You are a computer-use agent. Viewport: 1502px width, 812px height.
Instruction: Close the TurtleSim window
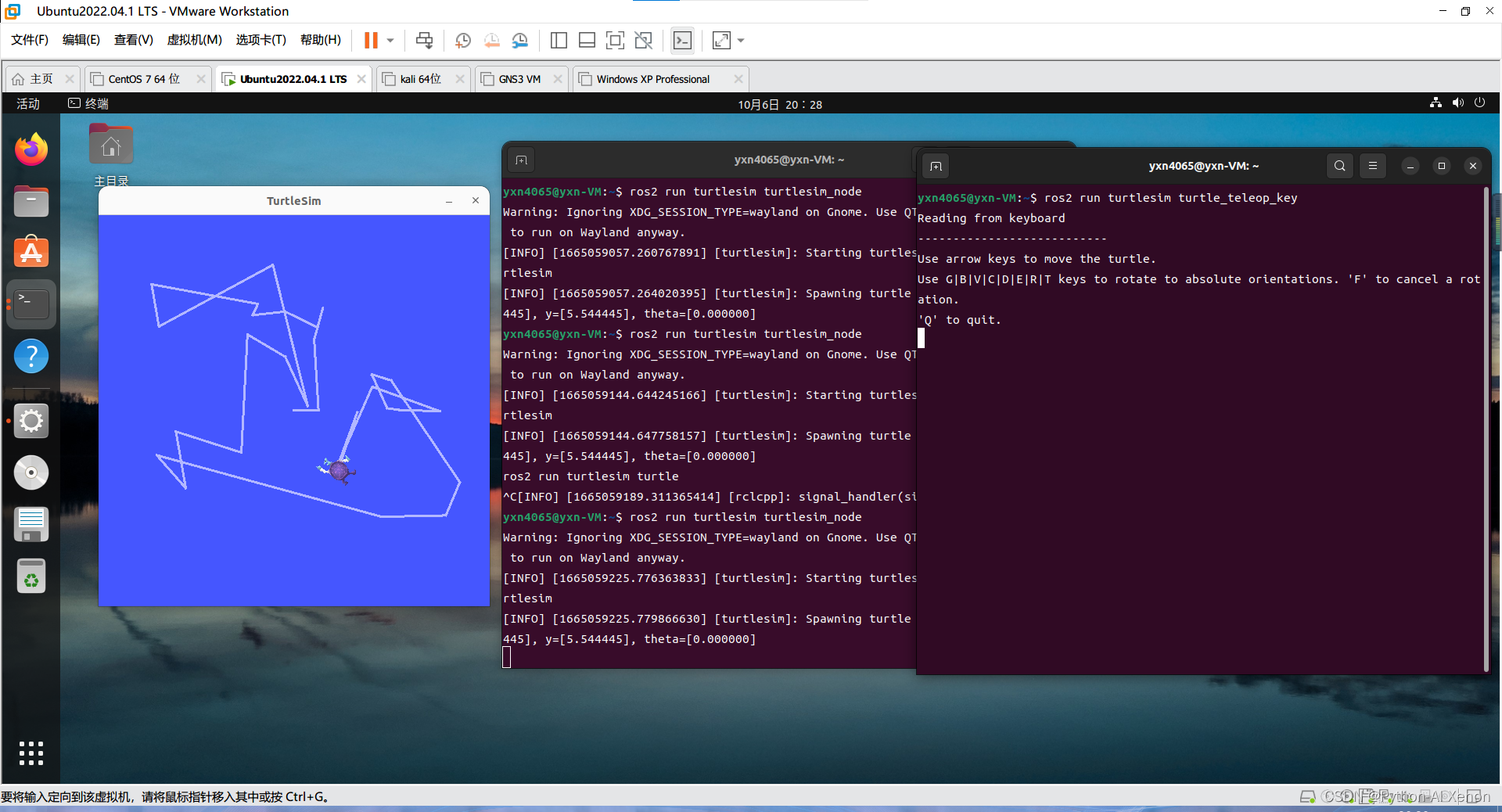pyautogui.click(x=476, y=201)
